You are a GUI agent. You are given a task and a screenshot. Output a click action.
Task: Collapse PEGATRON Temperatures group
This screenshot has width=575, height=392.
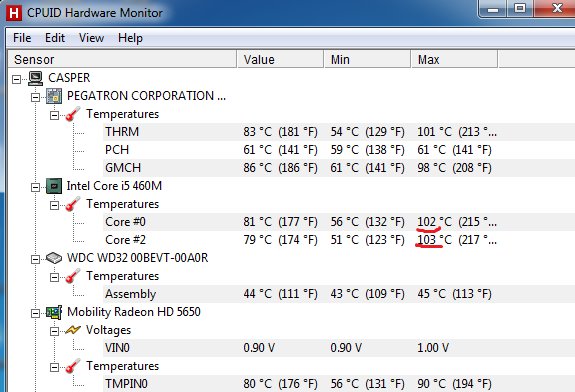point(54,115)
